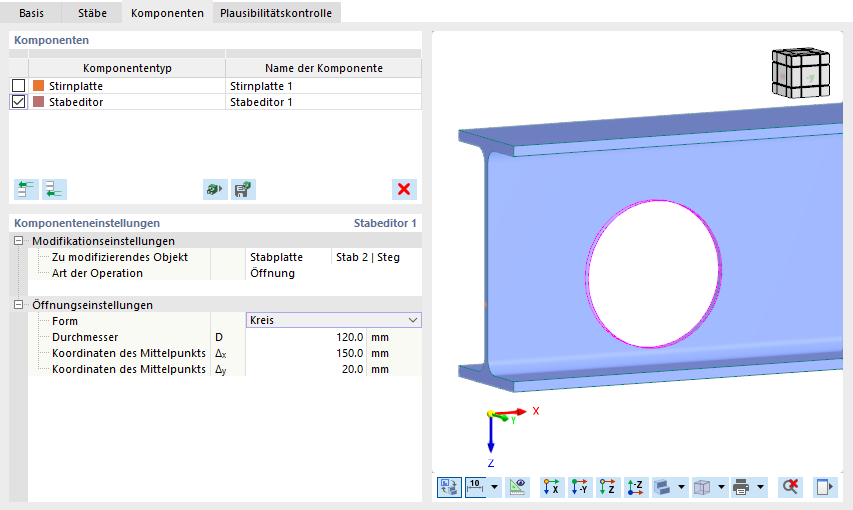This screenshot has width=853, height=510.
Task: Uncheck the Stabeditor component checkbox
Action: click(x=18, y=102)
